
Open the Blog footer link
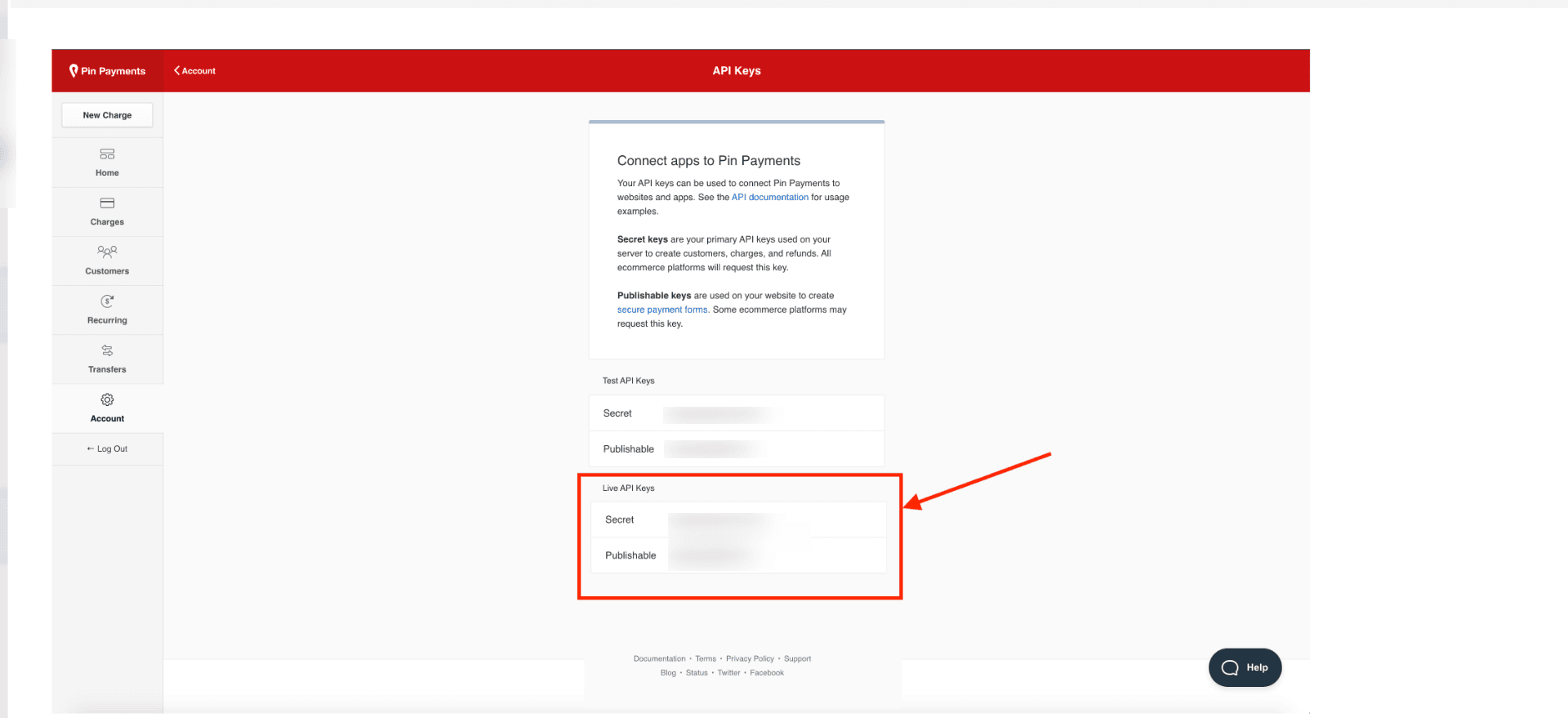pos(668,673)
